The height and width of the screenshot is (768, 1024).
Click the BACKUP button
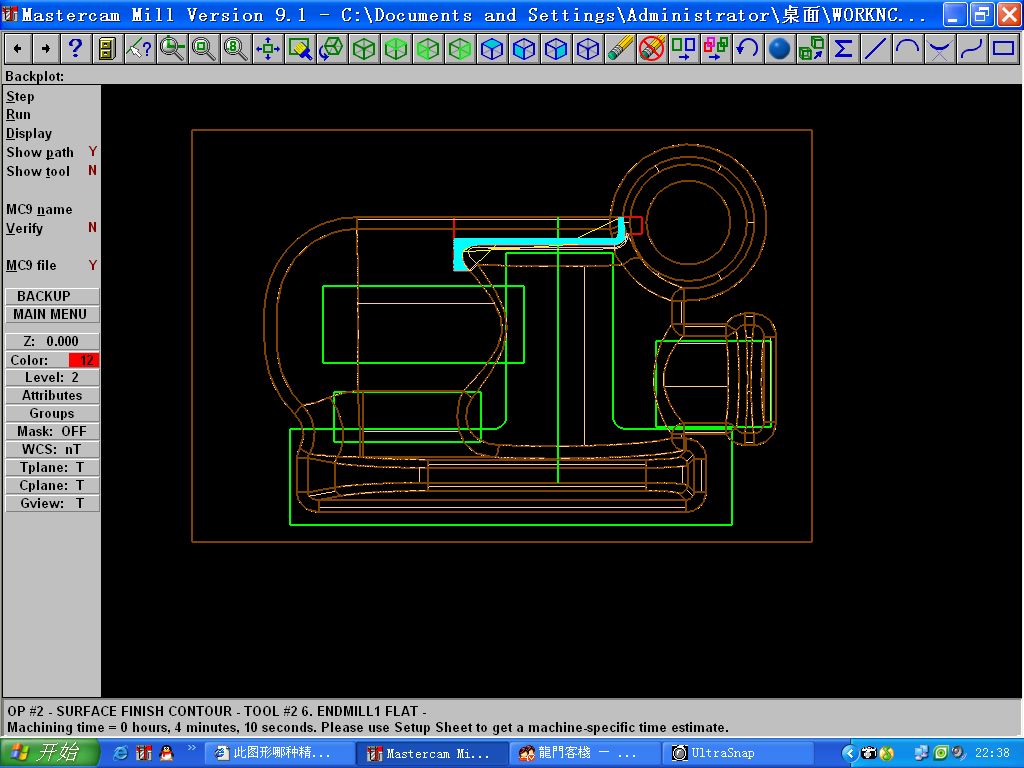[51, 295]
